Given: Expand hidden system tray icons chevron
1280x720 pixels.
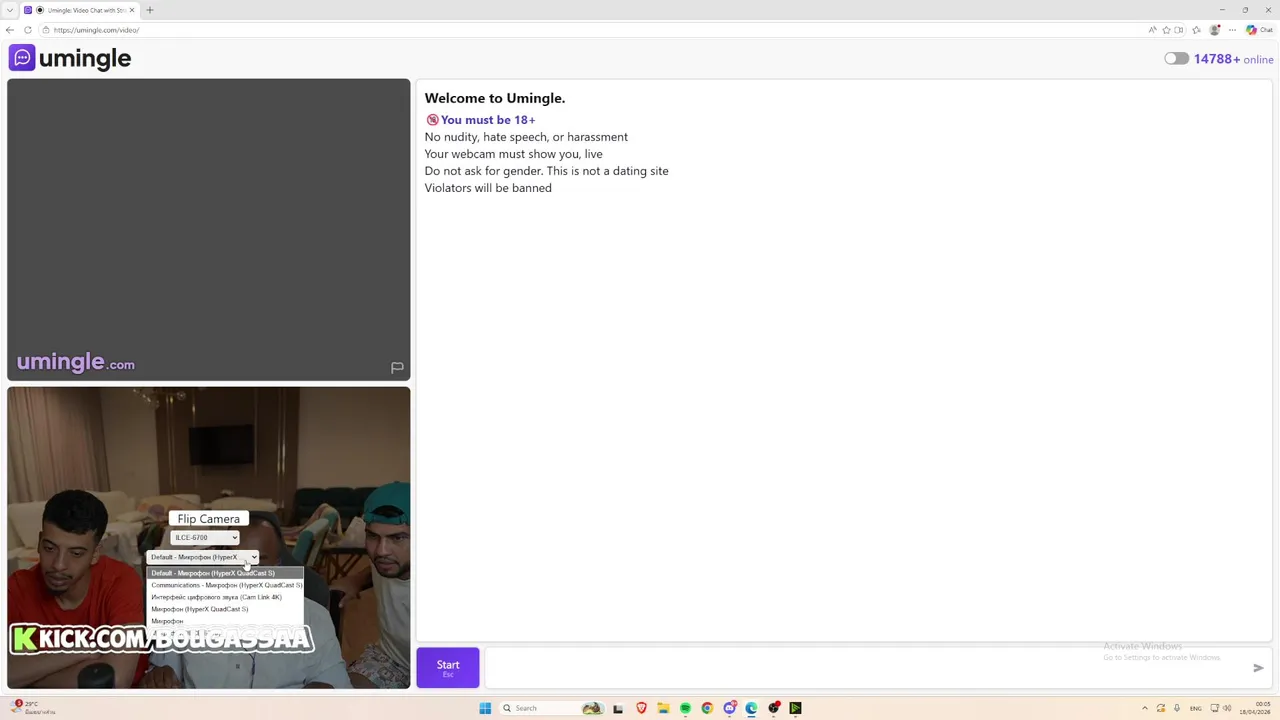Looking at the screenshot, I should click(1145, 708).
